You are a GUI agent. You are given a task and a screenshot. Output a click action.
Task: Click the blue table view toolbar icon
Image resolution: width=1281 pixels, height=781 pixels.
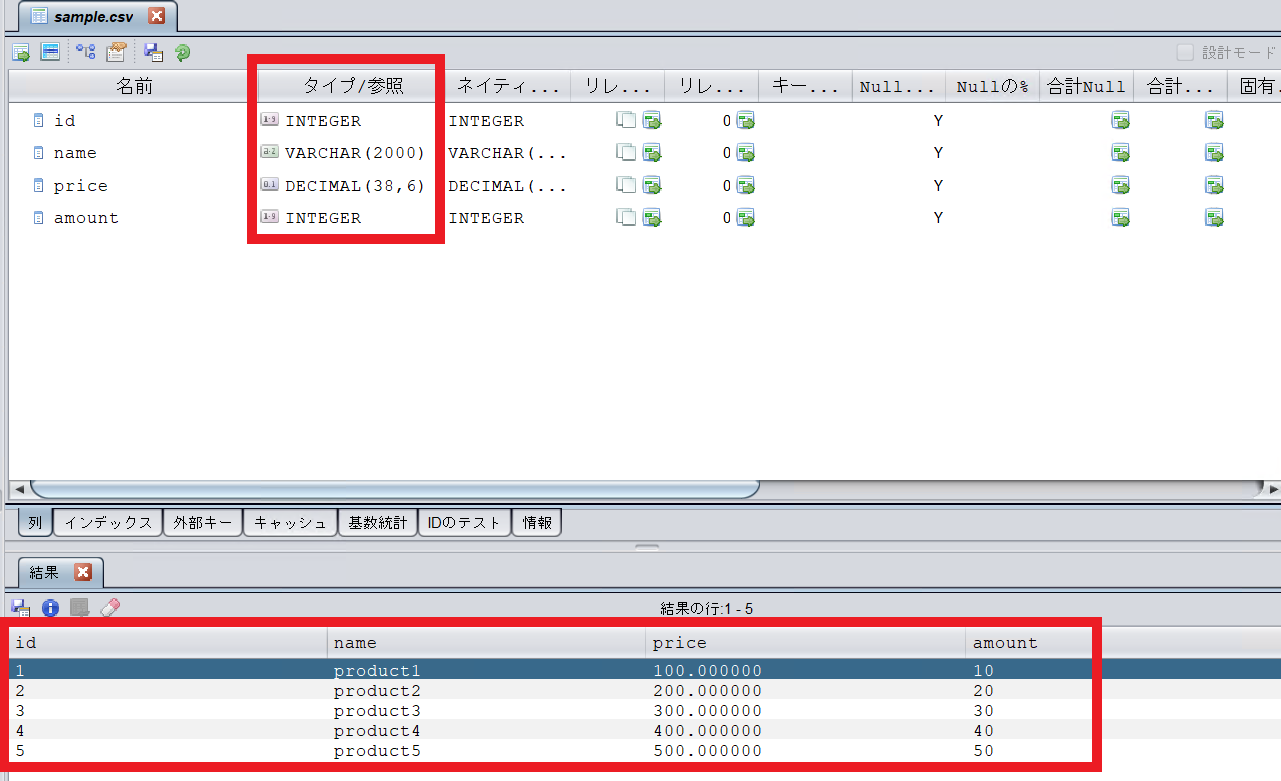point(49,52)
